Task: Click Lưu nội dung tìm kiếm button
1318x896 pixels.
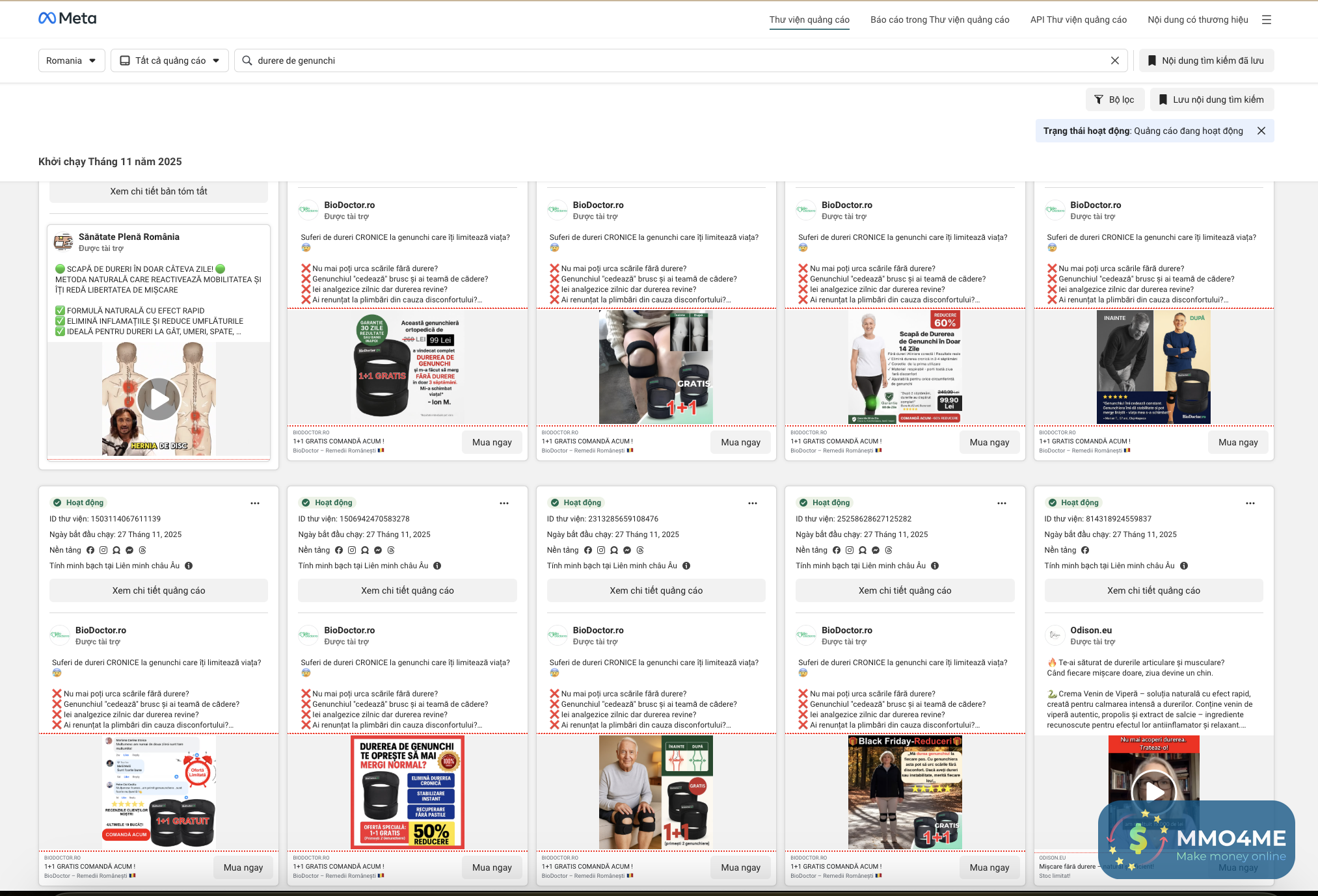Action: tap(1211, 99)
